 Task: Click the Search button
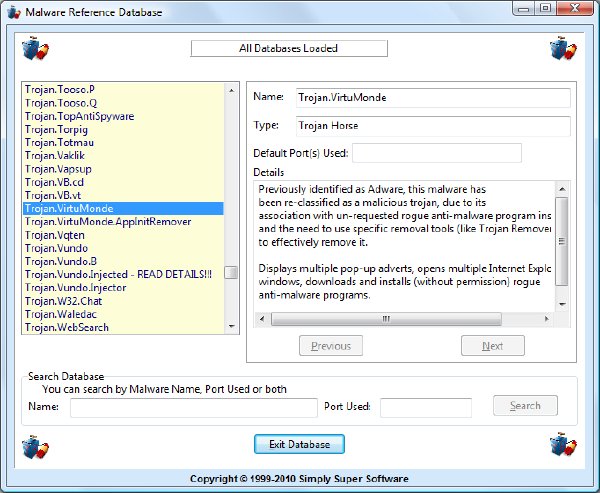[525, 405]
